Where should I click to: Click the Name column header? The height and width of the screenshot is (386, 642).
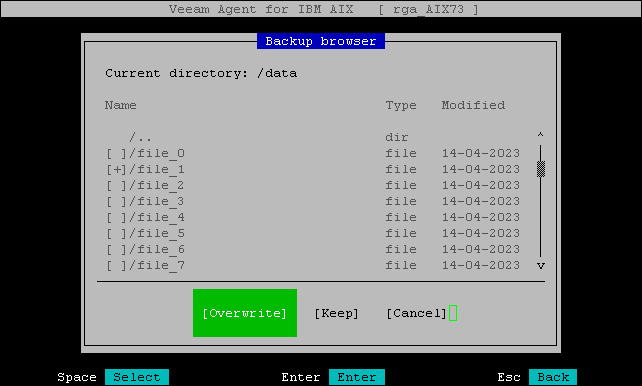coord(120,105)
